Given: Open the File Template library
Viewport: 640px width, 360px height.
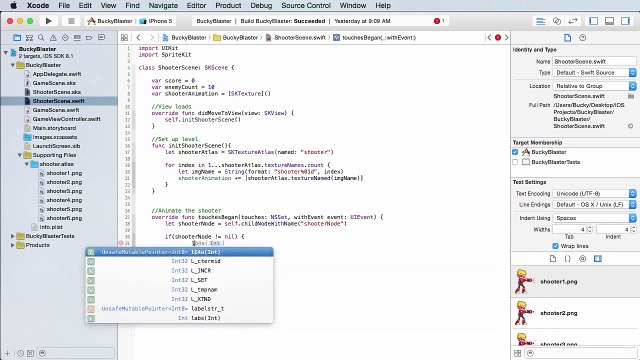Looking at the screenshot, I should point(553,259).
